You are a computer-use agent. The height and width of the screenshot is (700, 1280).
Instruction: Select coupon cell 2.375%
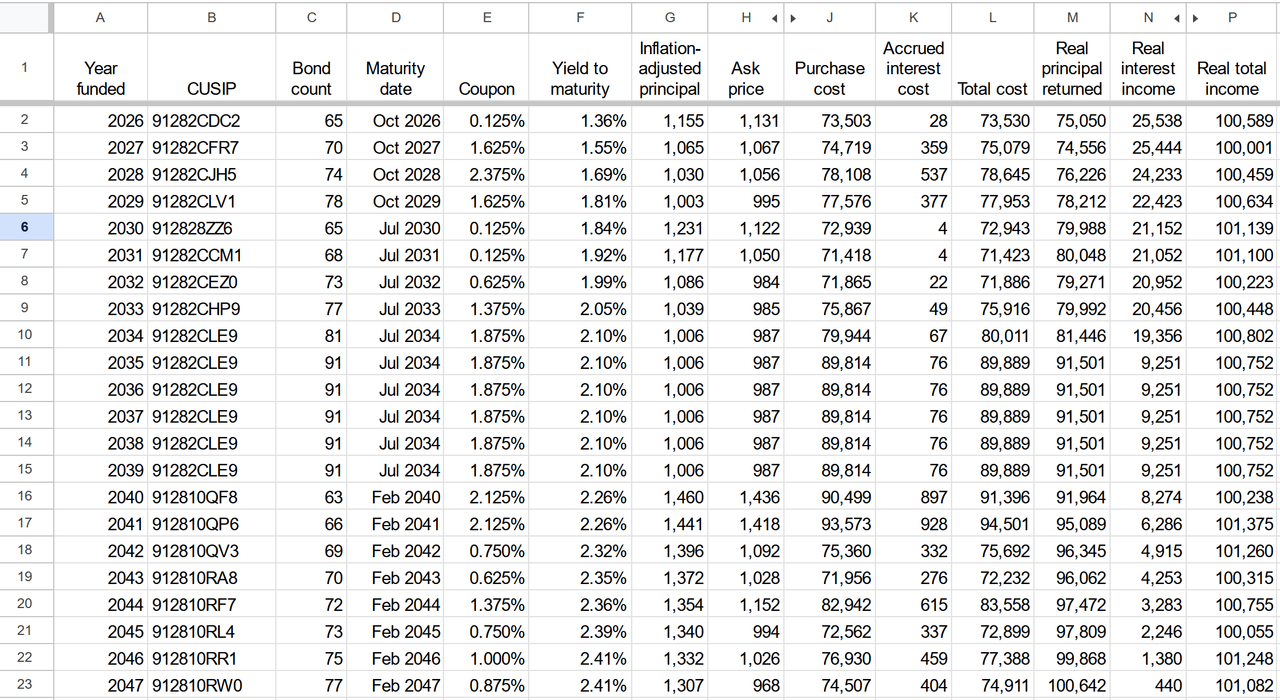point(487,175)
